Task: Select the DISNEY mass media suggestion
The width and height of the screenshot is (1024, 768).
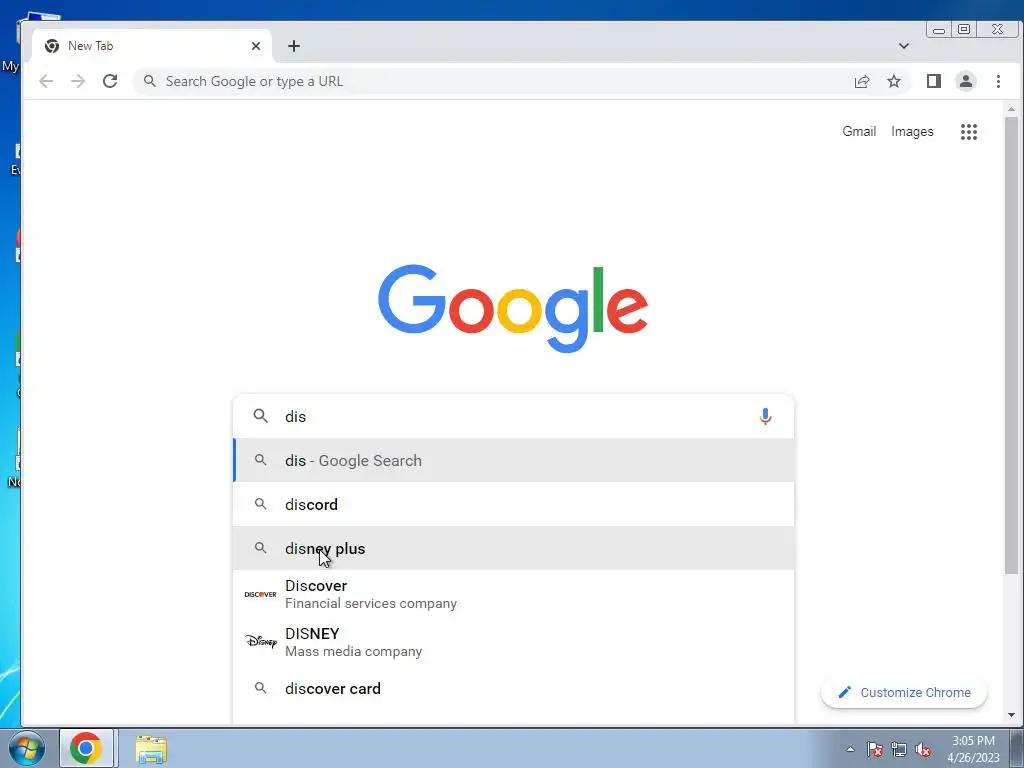Action: (x=513, y=642)
